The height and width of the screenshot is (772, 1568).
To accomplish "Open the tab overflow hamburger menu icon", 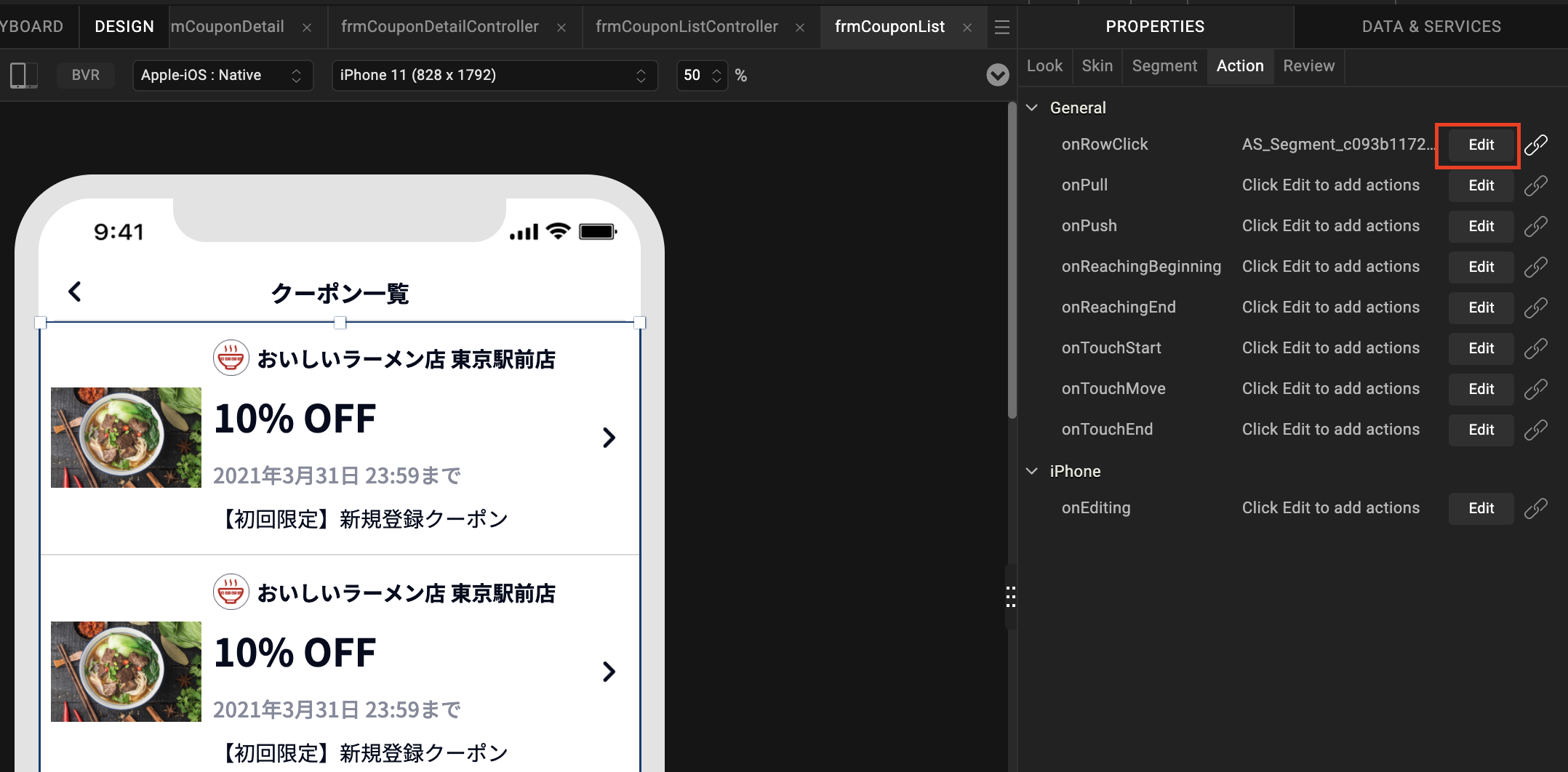I will [1001, 27].
